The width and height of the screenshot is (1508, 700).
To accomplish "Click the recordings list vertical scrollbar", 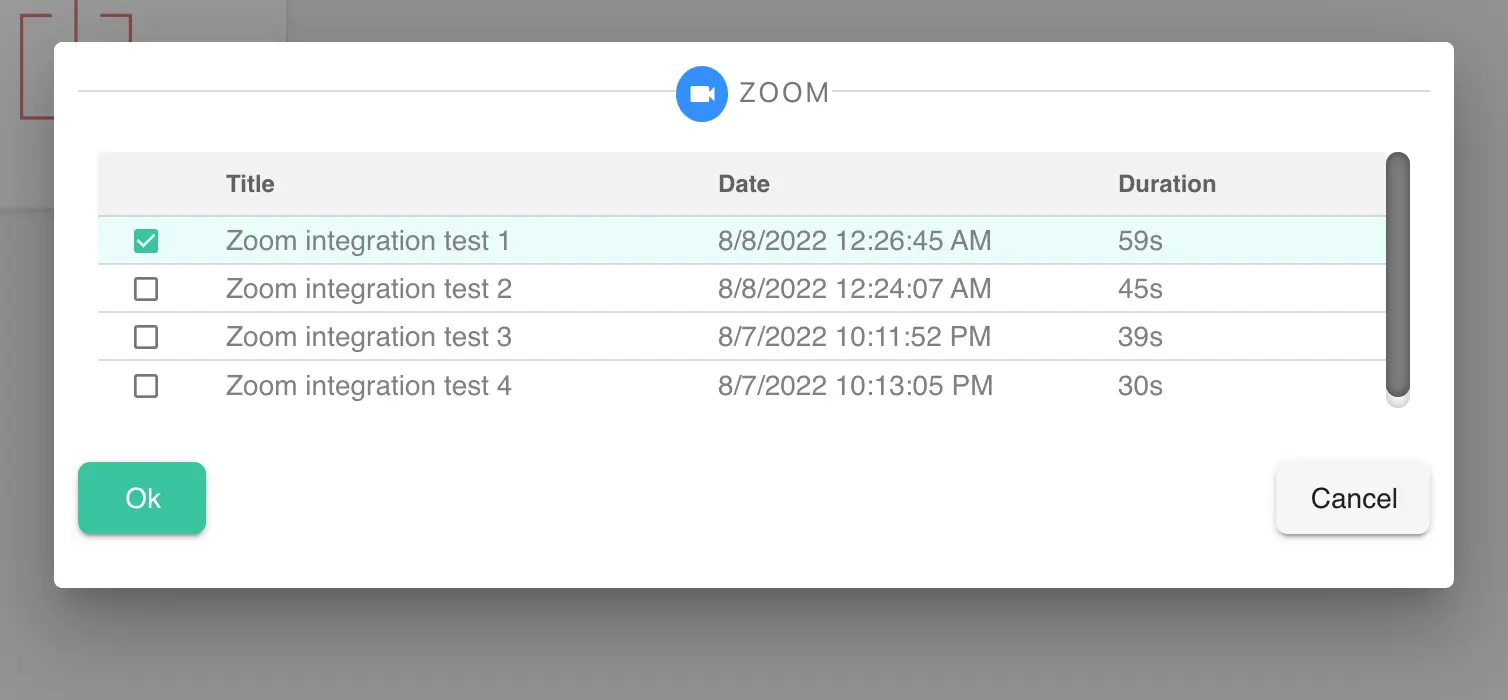I will 1398,275.
